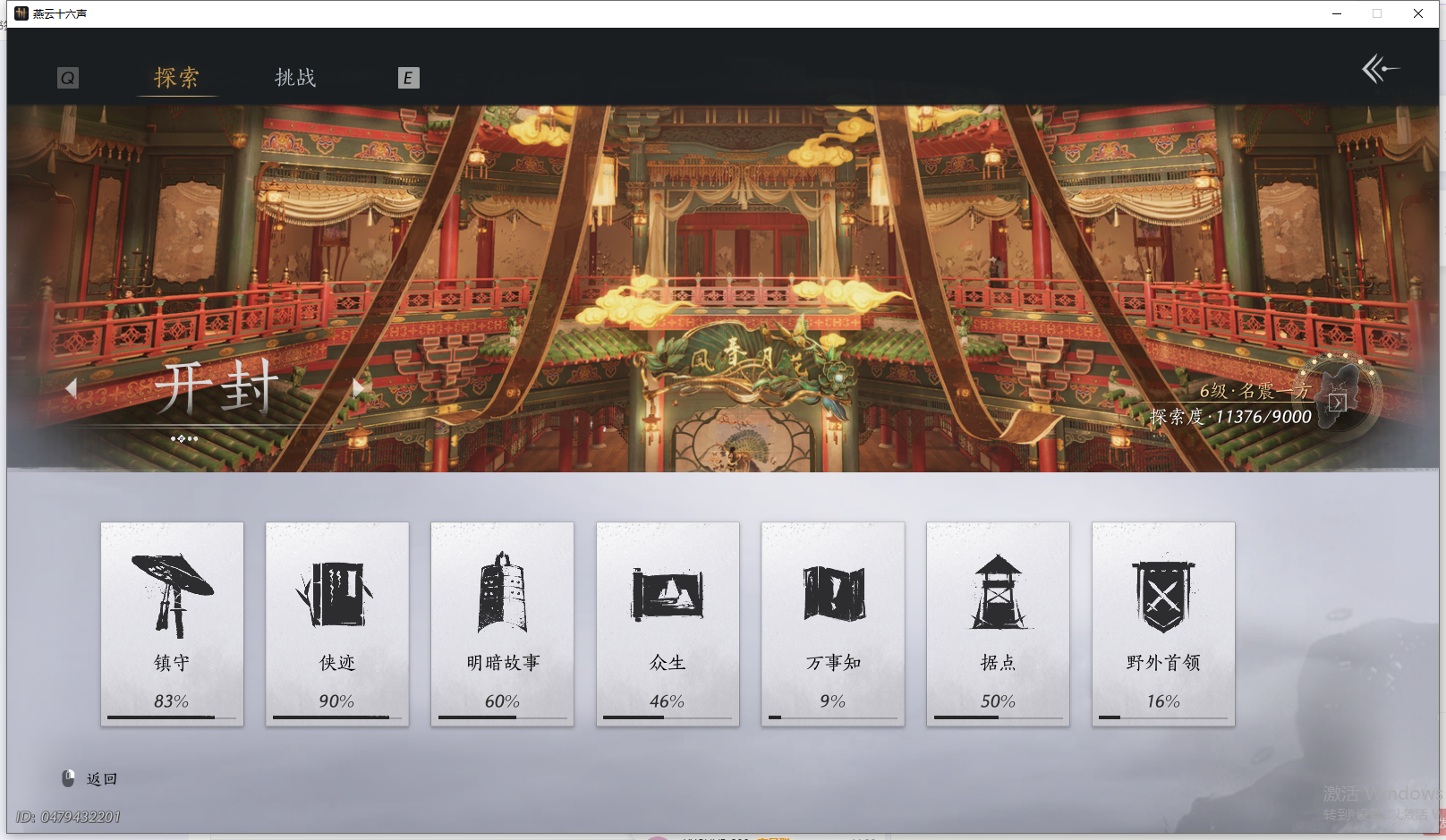Click the left arrow beside 开封
This screenshot has height=840, width=1446.
(x=73, y=386)
